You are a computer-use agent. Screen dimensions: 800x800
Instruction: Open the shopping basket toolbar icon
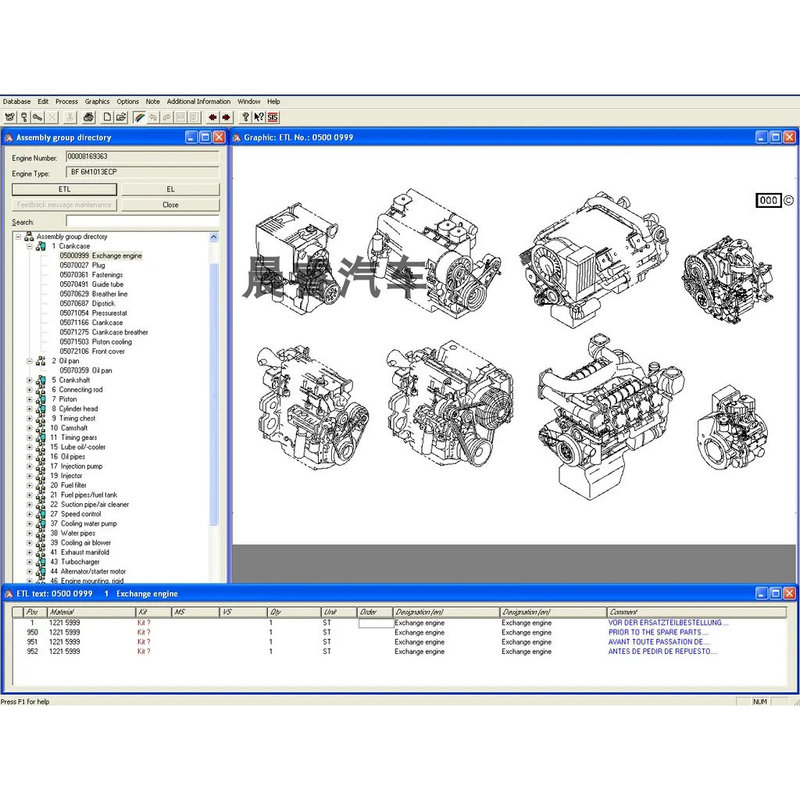point(10,117)
